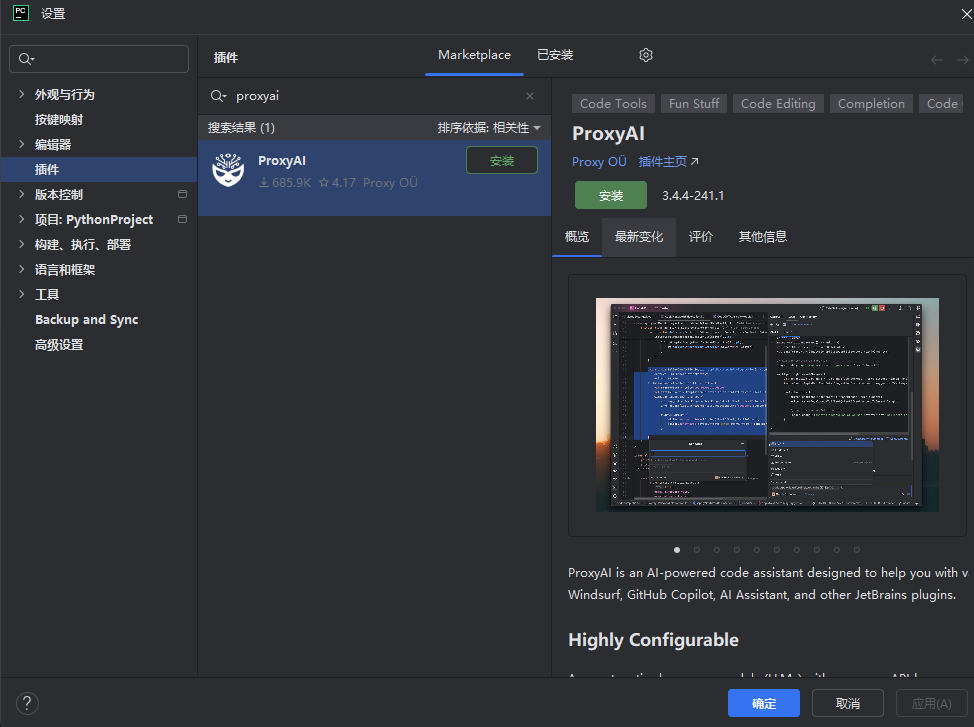The height and width of the screenshot is (727, 974).
Task: Clear the proxyai search text
Action: point(530,96)
